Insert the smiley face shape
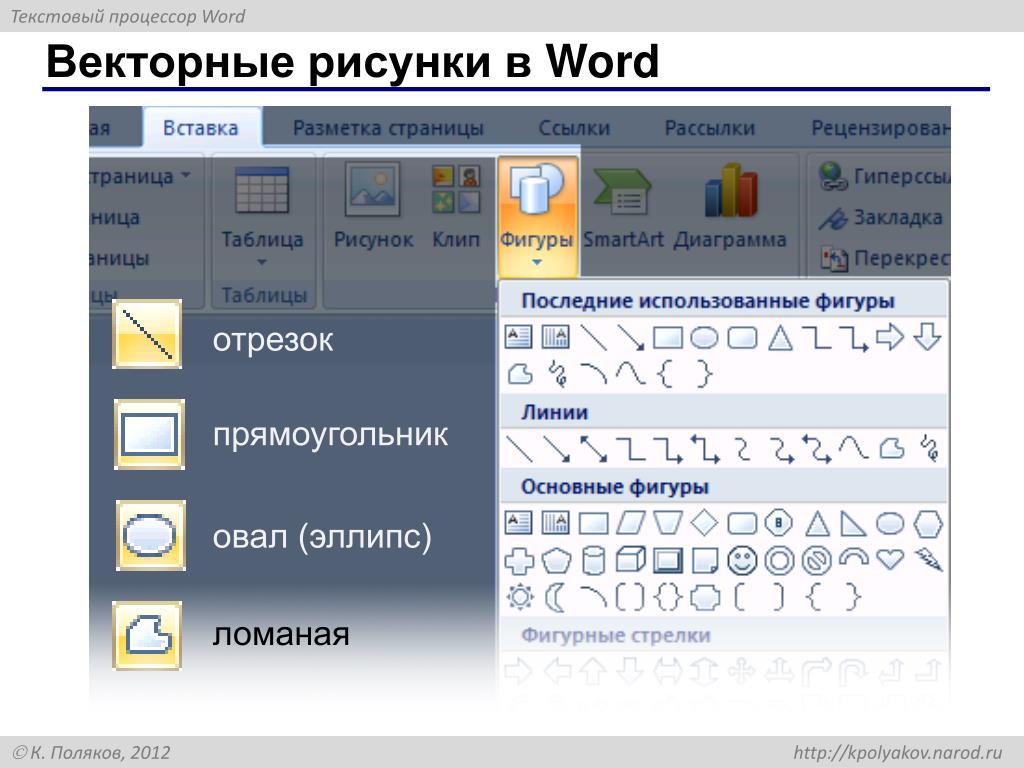The height and width of the screenshot is (768, 1024). (742, 560)
